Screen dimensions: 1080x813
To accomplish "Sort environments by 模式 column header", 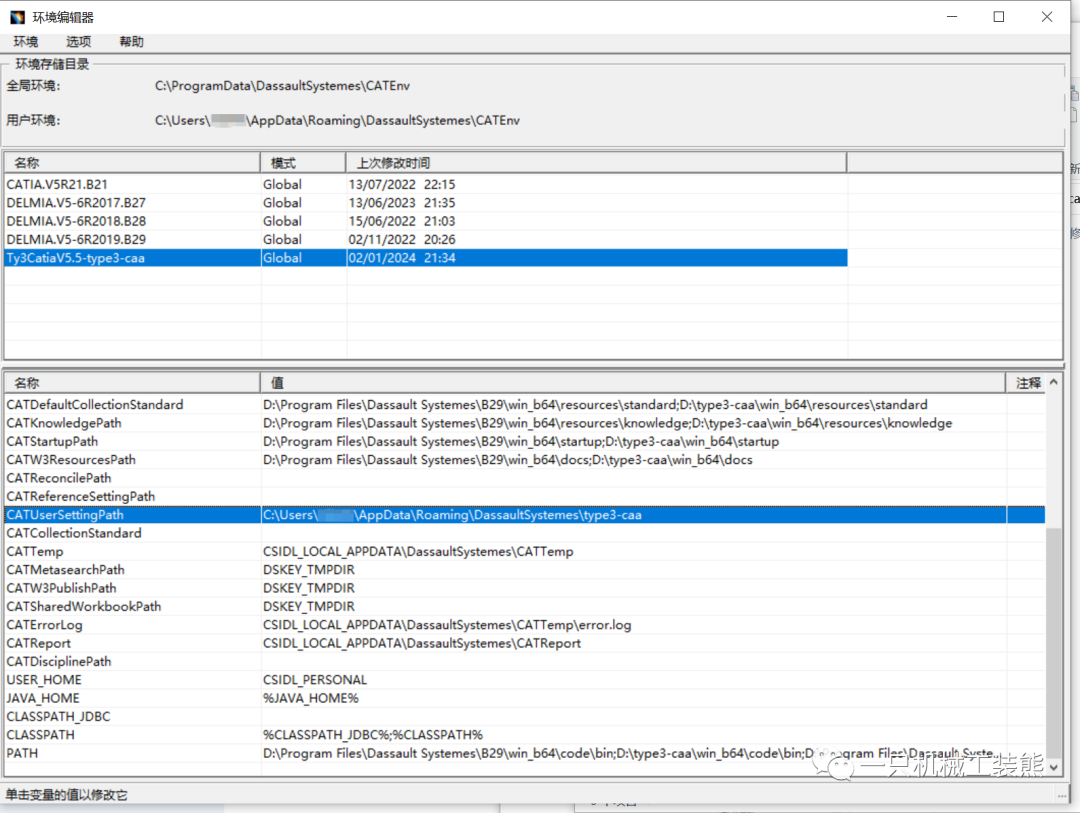I will (x=303, y=163).
